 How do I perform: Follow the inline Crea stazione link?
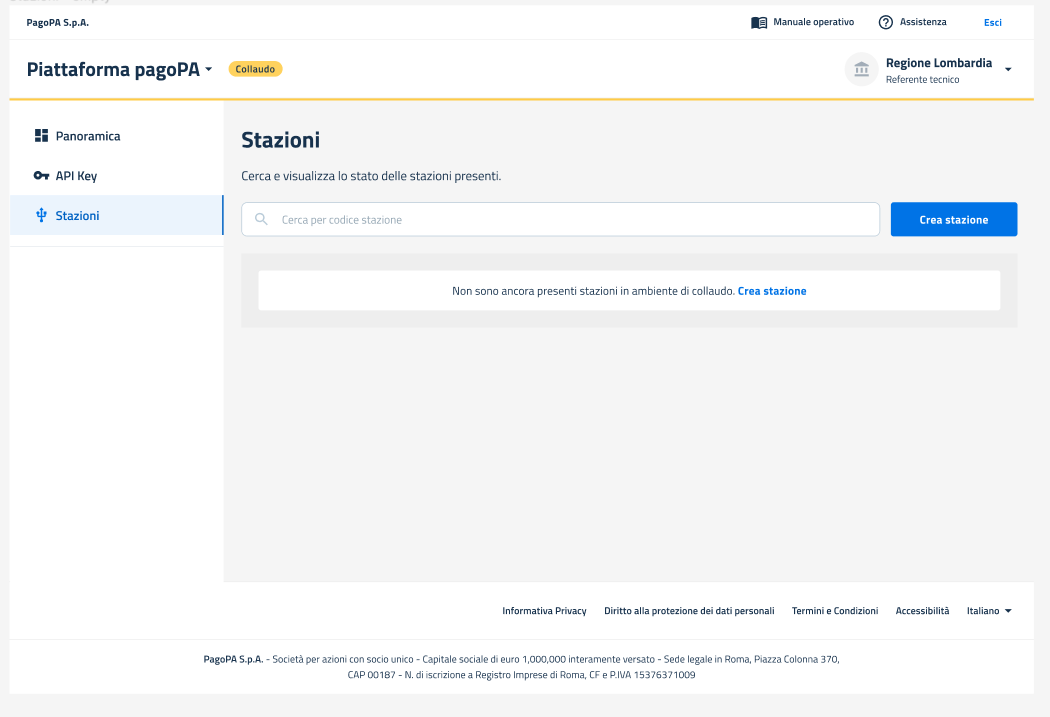(x=771, y=291)
